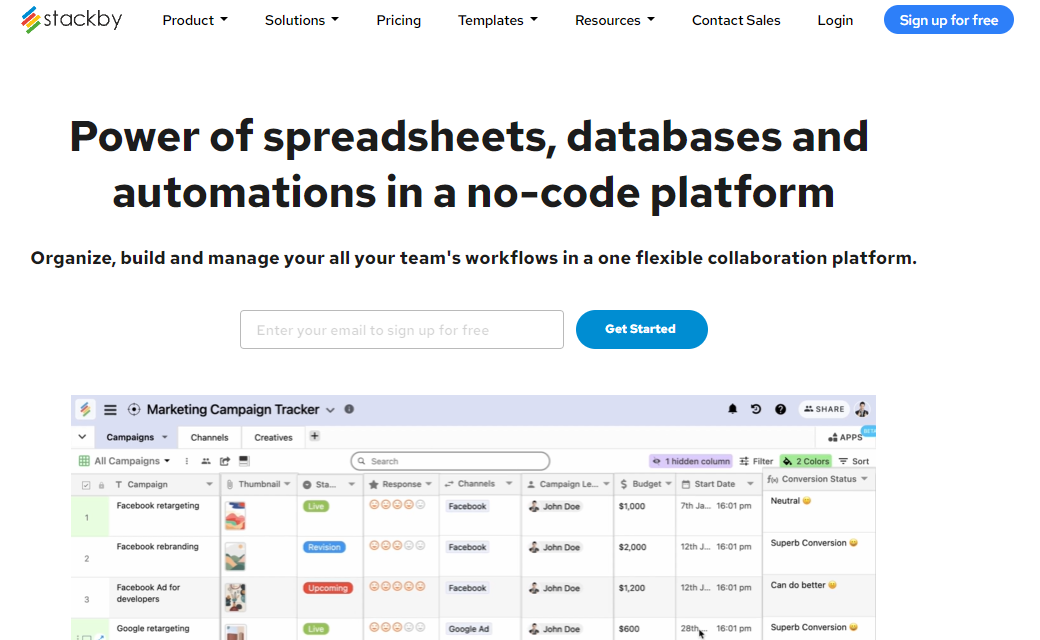The image size is (1040, 640).
Task: Click the view options three-dot icon
Action: pyautogui.click(x=186, y=461)
